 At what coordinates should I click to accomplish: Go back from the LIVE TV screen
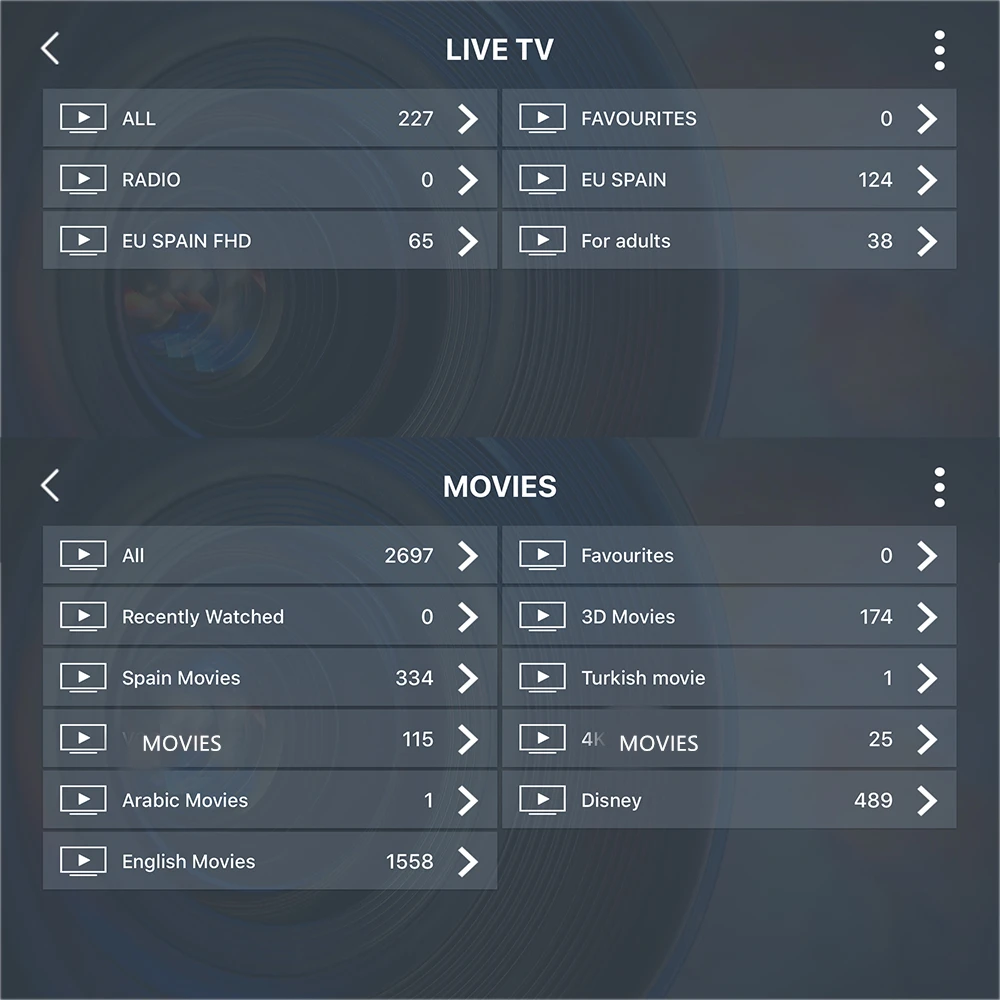pyautogui.click(x=50, y=49)
